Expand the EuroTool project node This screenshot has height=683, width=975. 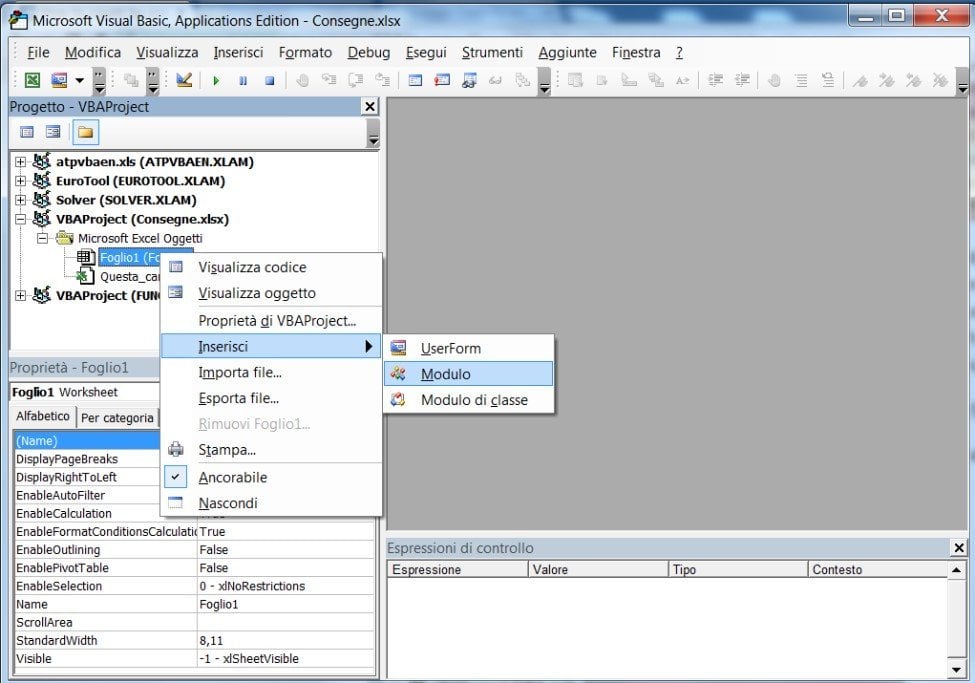coord(21,181)
